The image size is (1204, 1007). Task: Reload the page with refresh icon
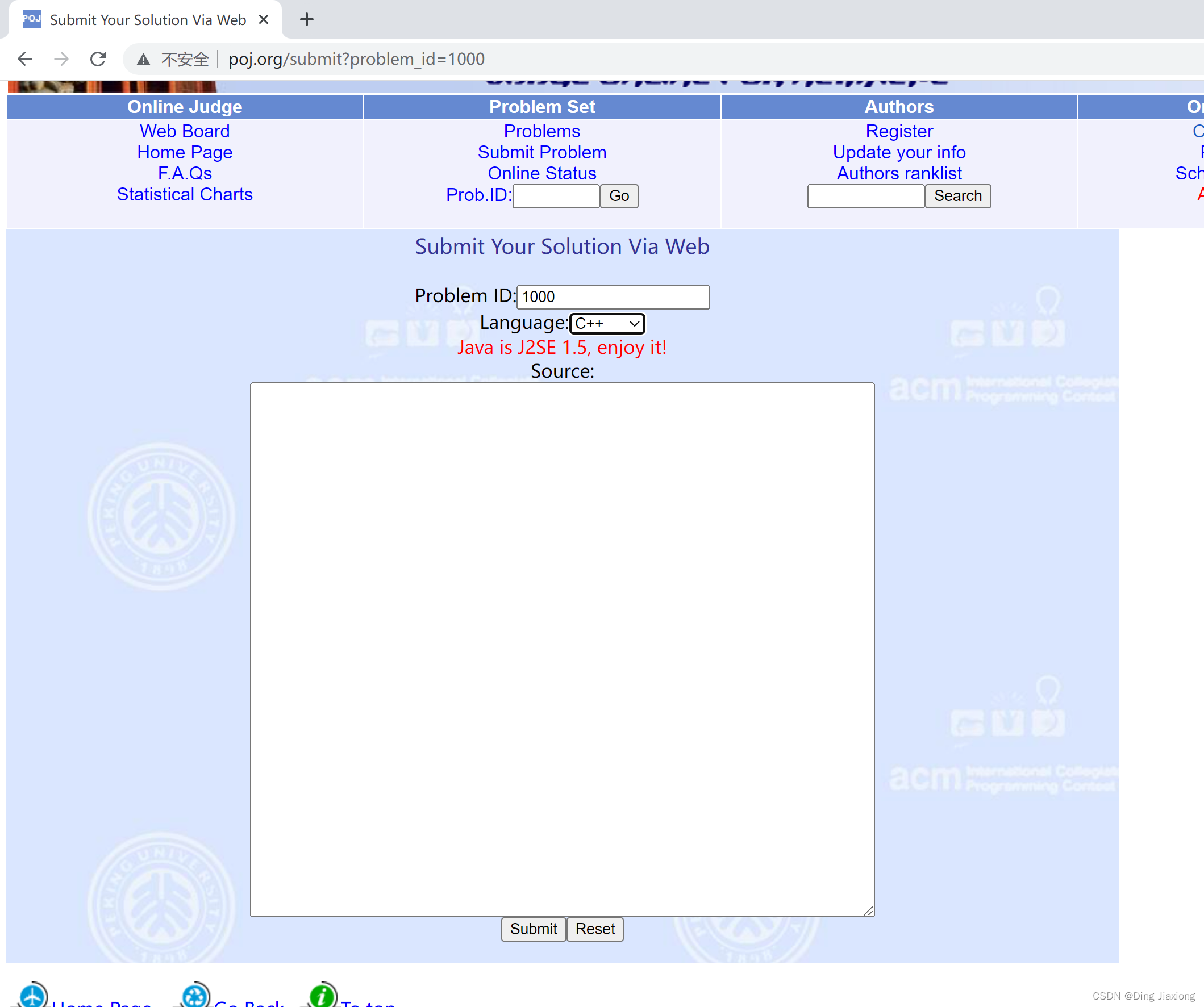pos(98,59)
